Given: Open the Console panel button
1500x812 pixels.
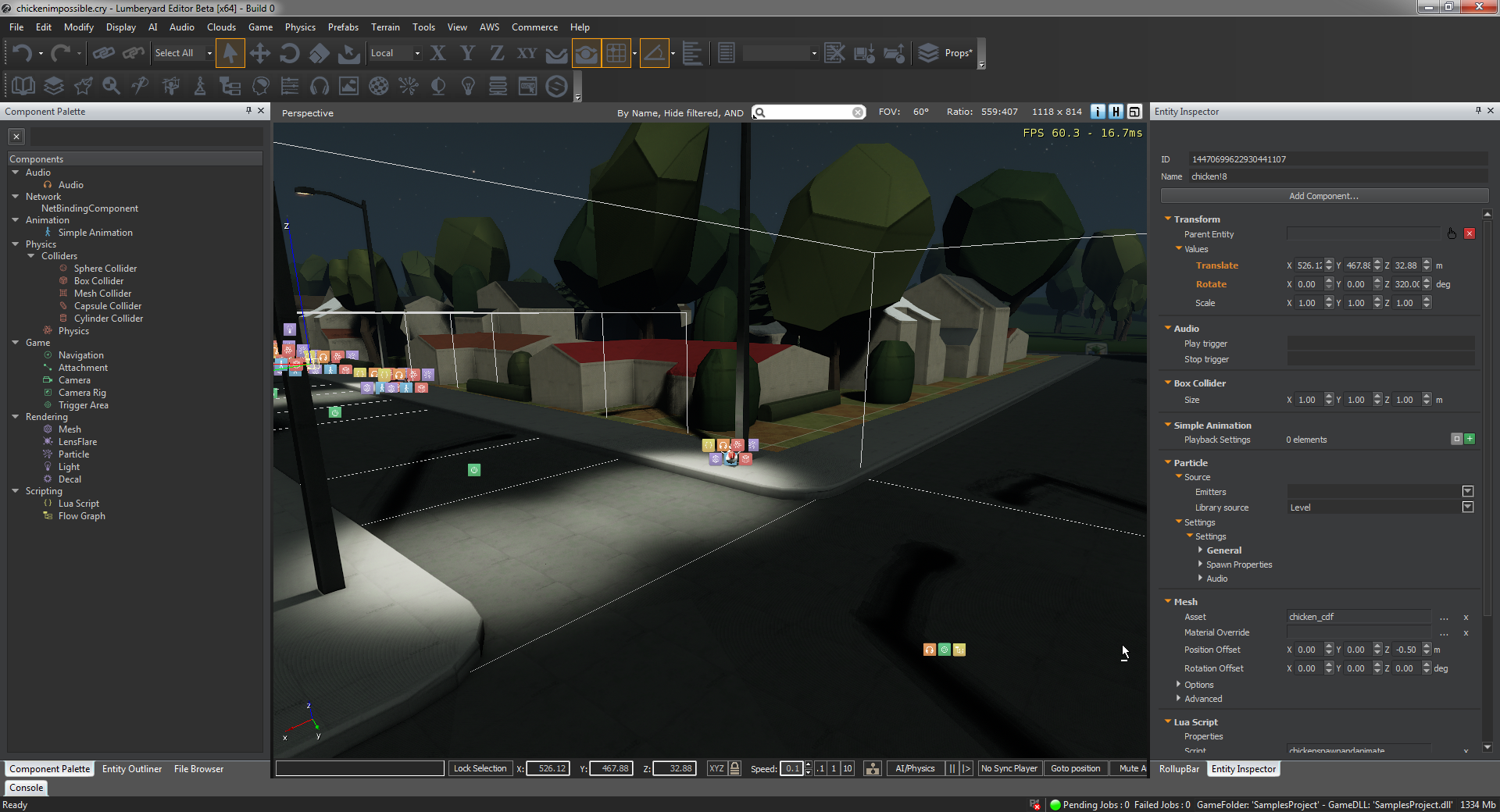Looking at the screenshot, I should pos(27,788).
